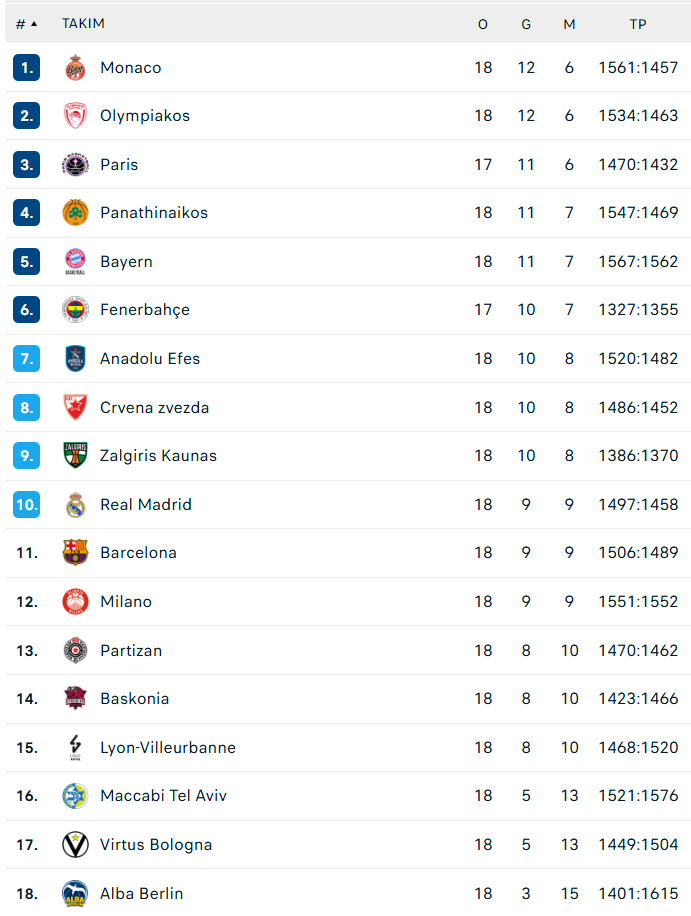Screen dimensions: 691x916
Task: Click the Maccabi Tel Aviv logo
Action: [75, 796]
